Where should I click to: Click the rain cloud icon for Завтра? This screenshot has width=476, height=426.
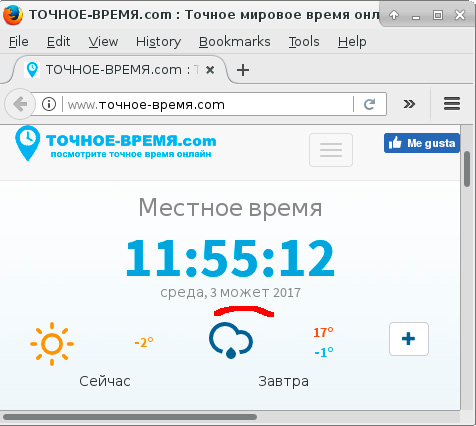click(231, 340)
